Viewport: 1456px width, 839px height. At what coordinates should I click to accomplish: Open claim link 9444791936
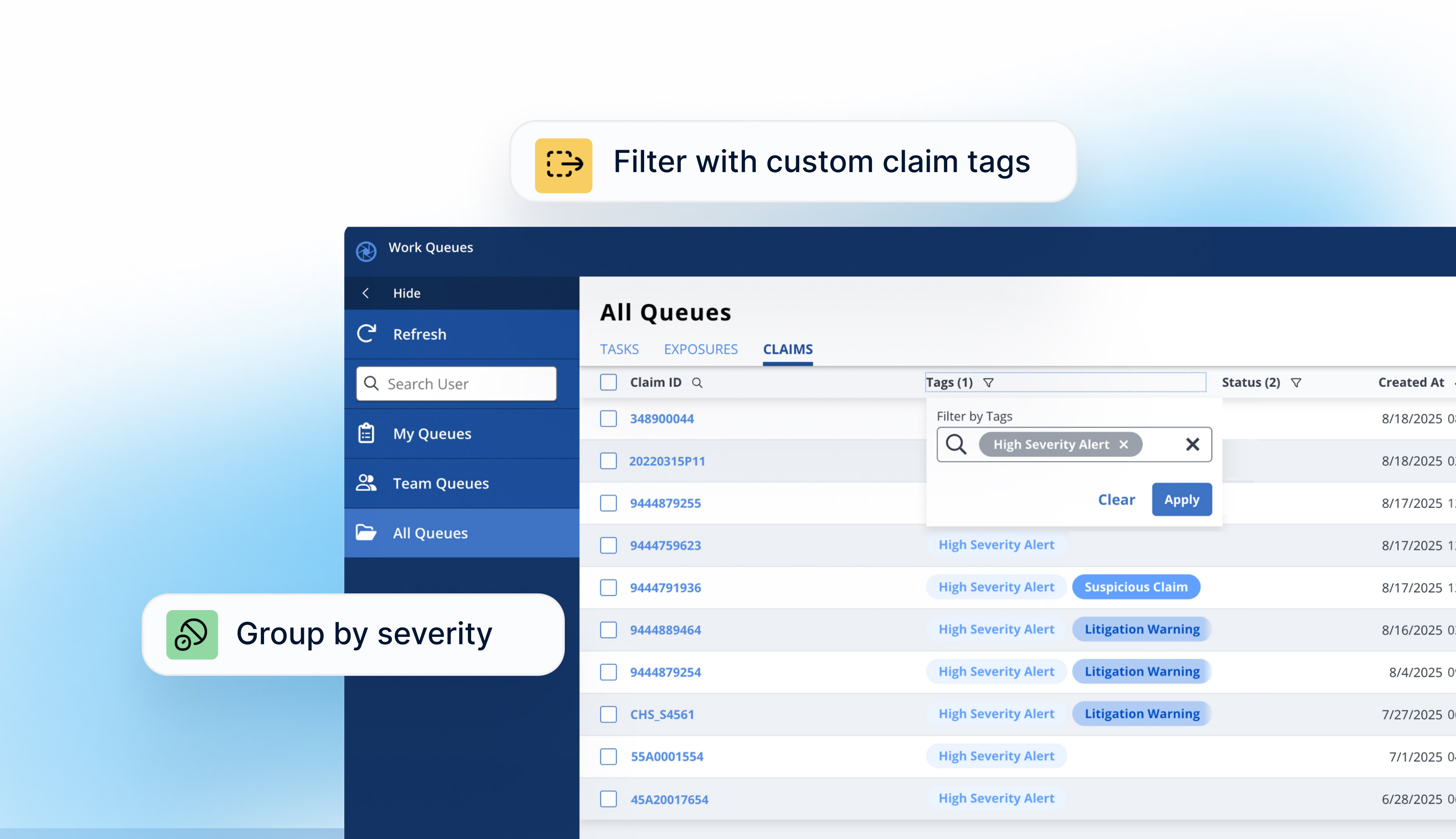(x=666, y=588)
